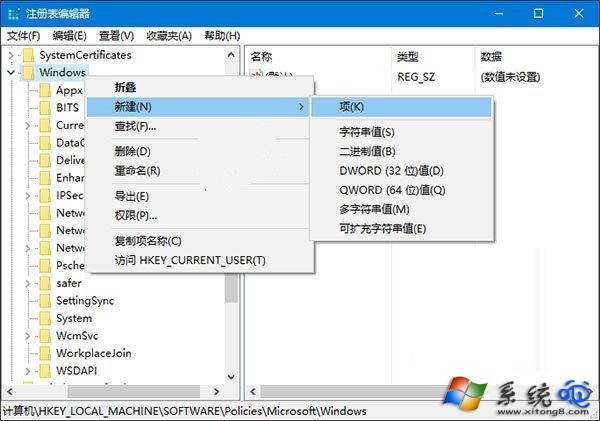Image resolution: width=600 pixels, height=421 pixels.
Task: Collapse the Windows tree node
Action: point(11,72)
